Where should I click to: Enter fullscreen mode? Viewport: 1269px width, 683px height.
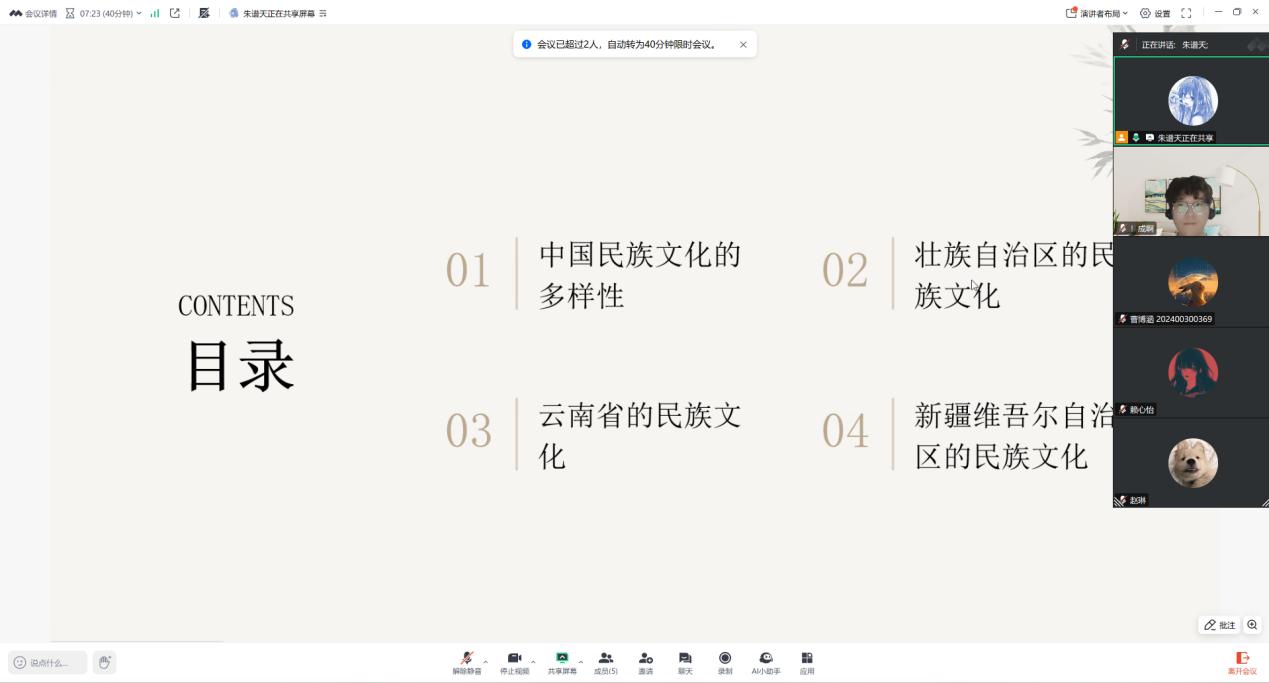tap(1186, 13)
